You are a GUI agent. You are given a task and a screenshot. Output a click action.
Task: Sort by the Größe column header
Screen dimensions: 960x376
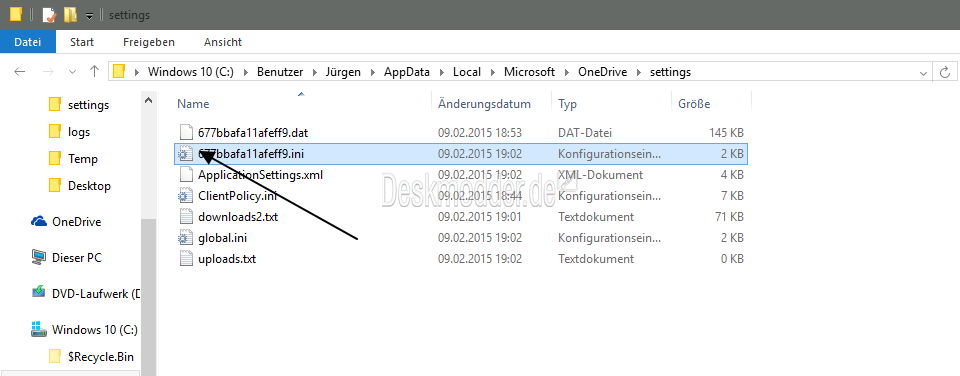pos(694,104)
